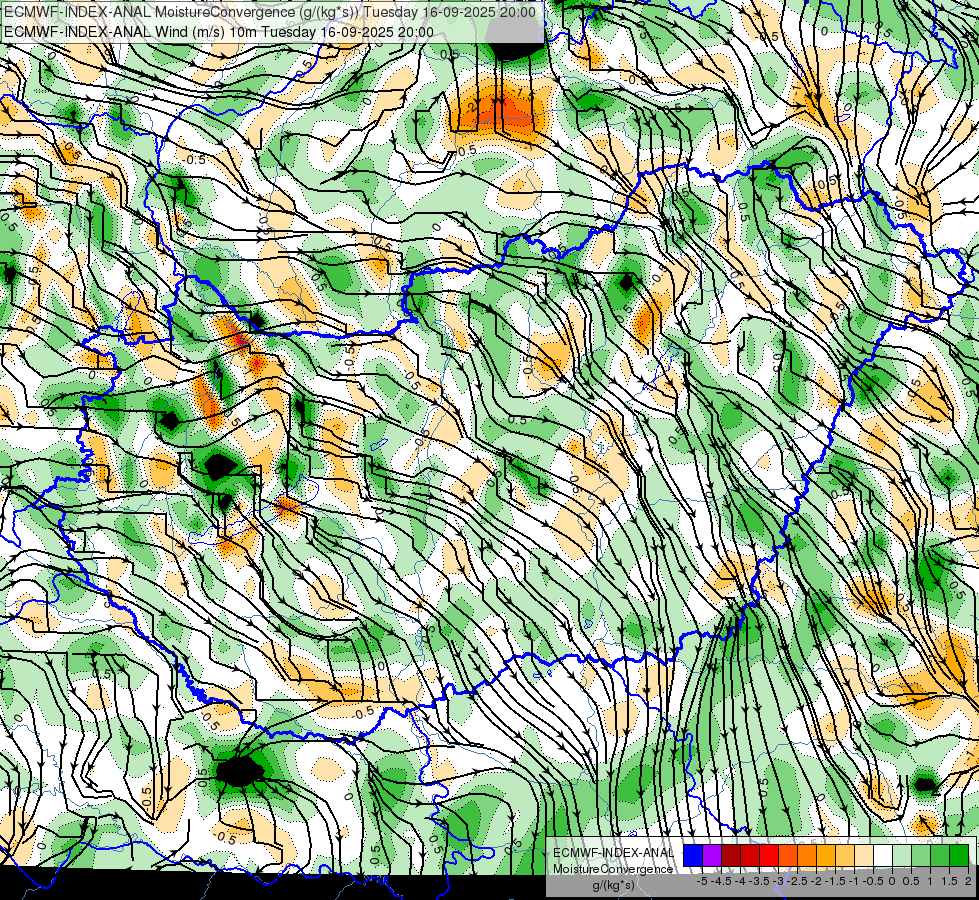The height and width of the screenshot is (900, 979).
Task: Click the palest green swatch between 0 and 0.5
Action: [902, 856]
